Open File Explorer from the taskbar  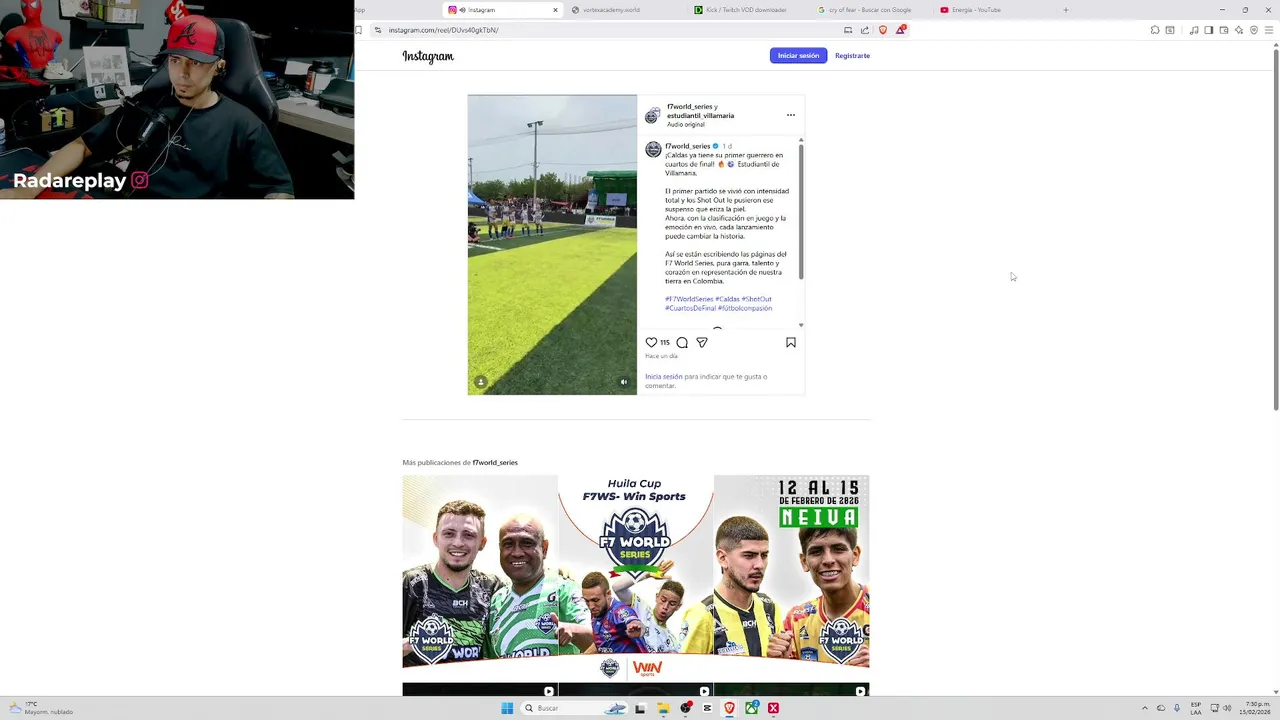tap(663, 708)
